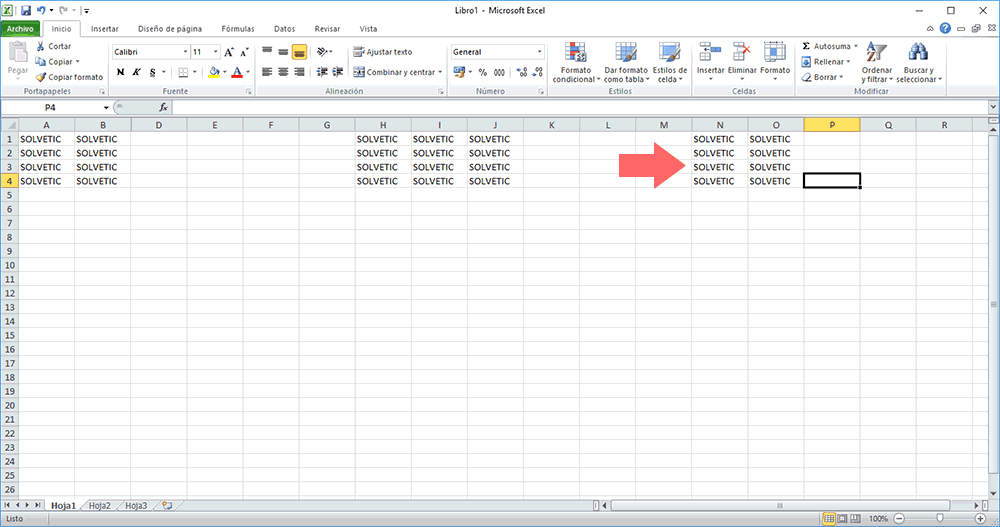Open the Calibri font name dropdown
This screenshot has height=527, width=1000.
[186, 52]
